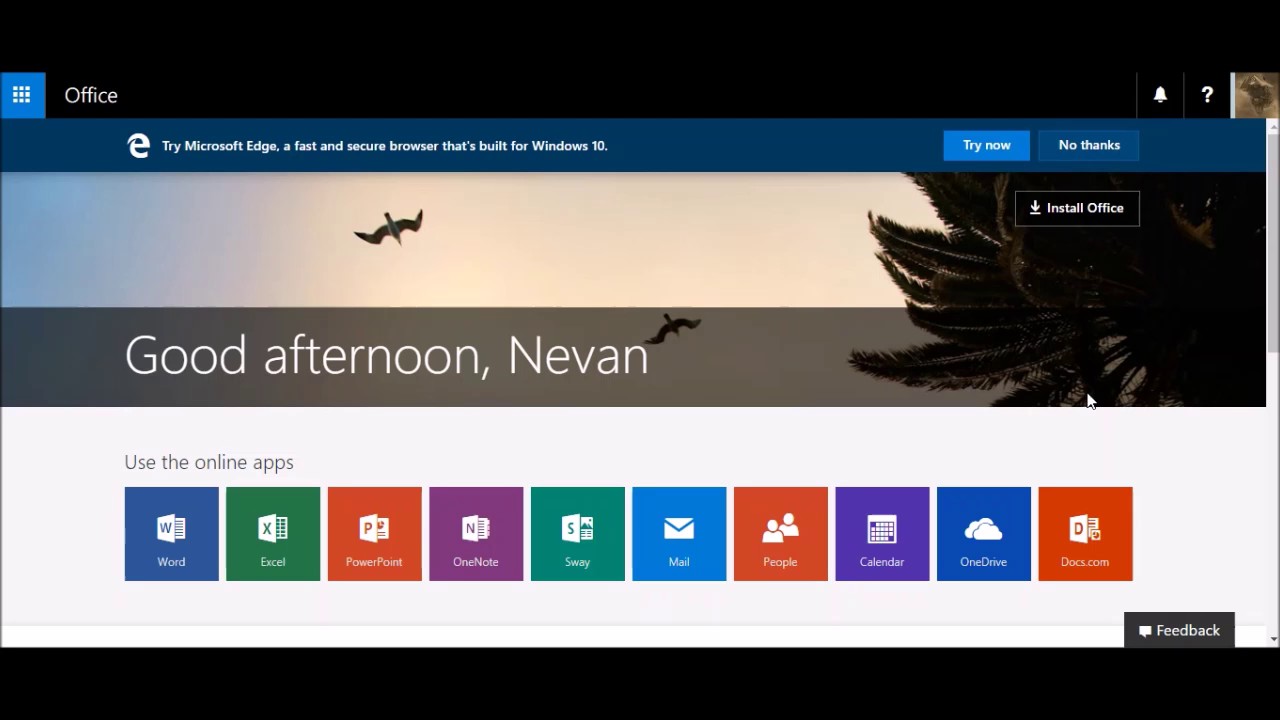Launch PowerPoint online
Screen dimensions: 1280x720
pos(374,534)
